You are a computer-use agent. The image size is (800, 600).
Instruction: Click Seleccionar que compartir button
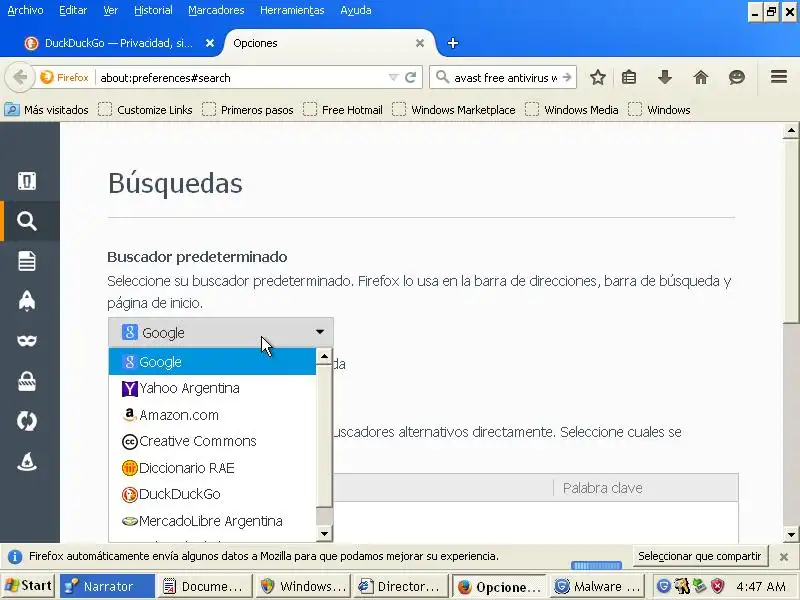(x=699, y=556)
